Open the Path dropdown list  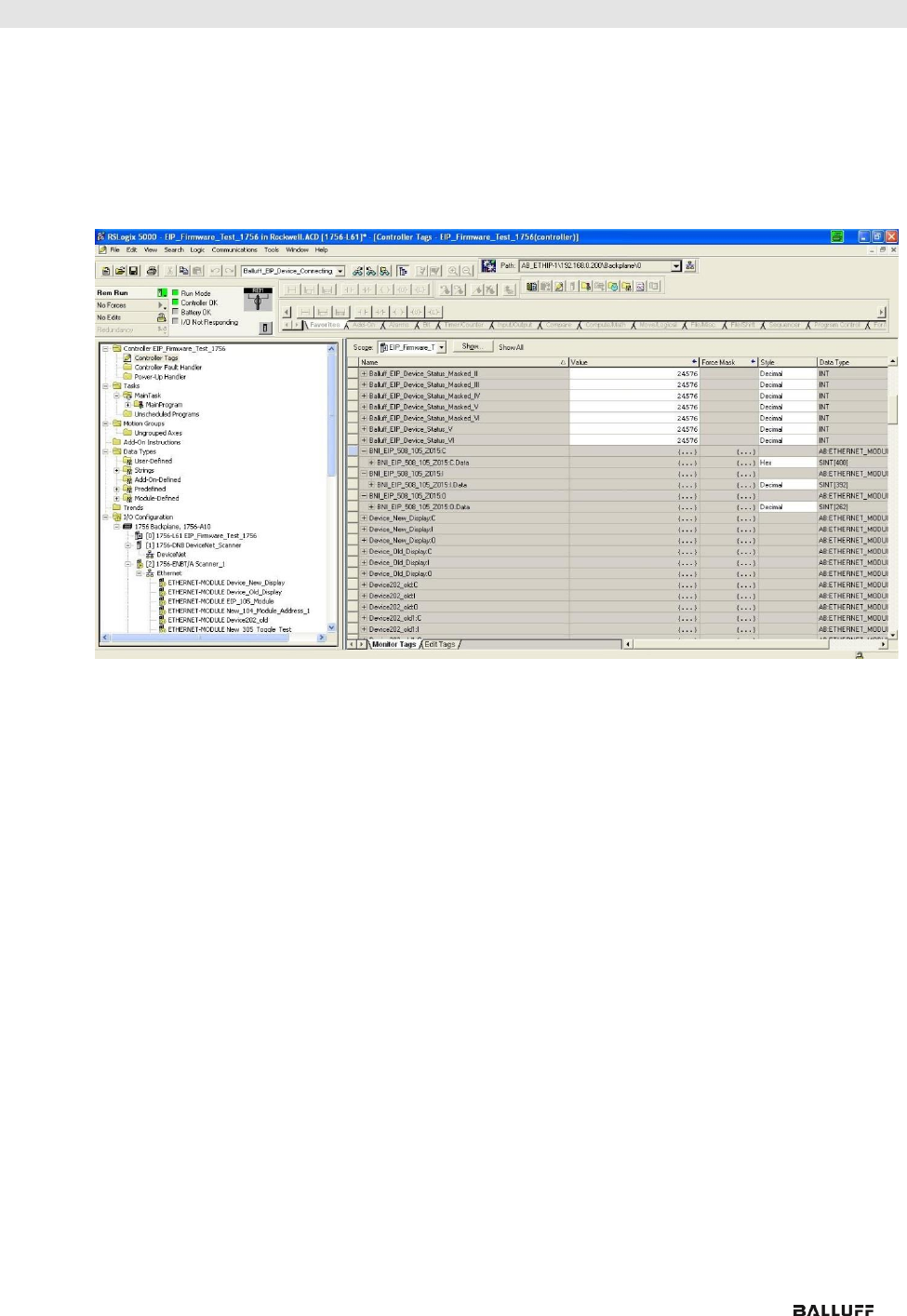coord(676,265)
